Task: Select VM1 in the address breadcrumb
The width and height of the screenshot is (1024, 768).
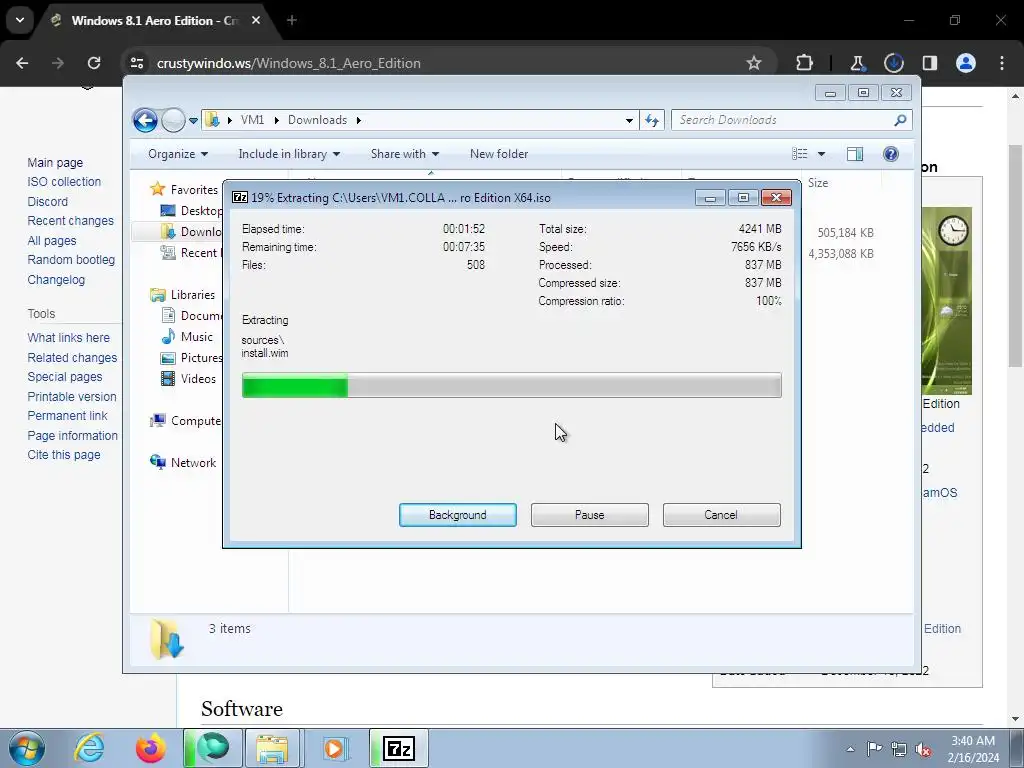Action: [x=252, y=120]
